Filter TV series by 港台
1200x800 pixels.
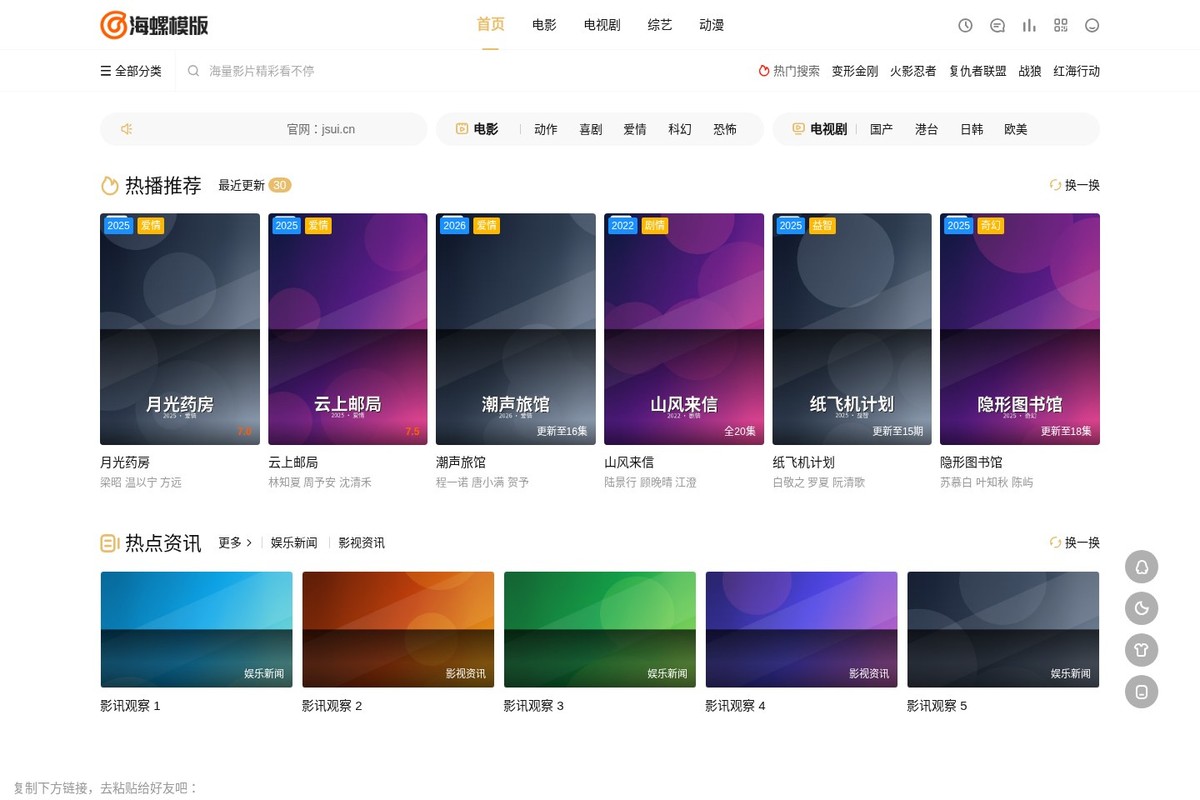click(927, 129)
